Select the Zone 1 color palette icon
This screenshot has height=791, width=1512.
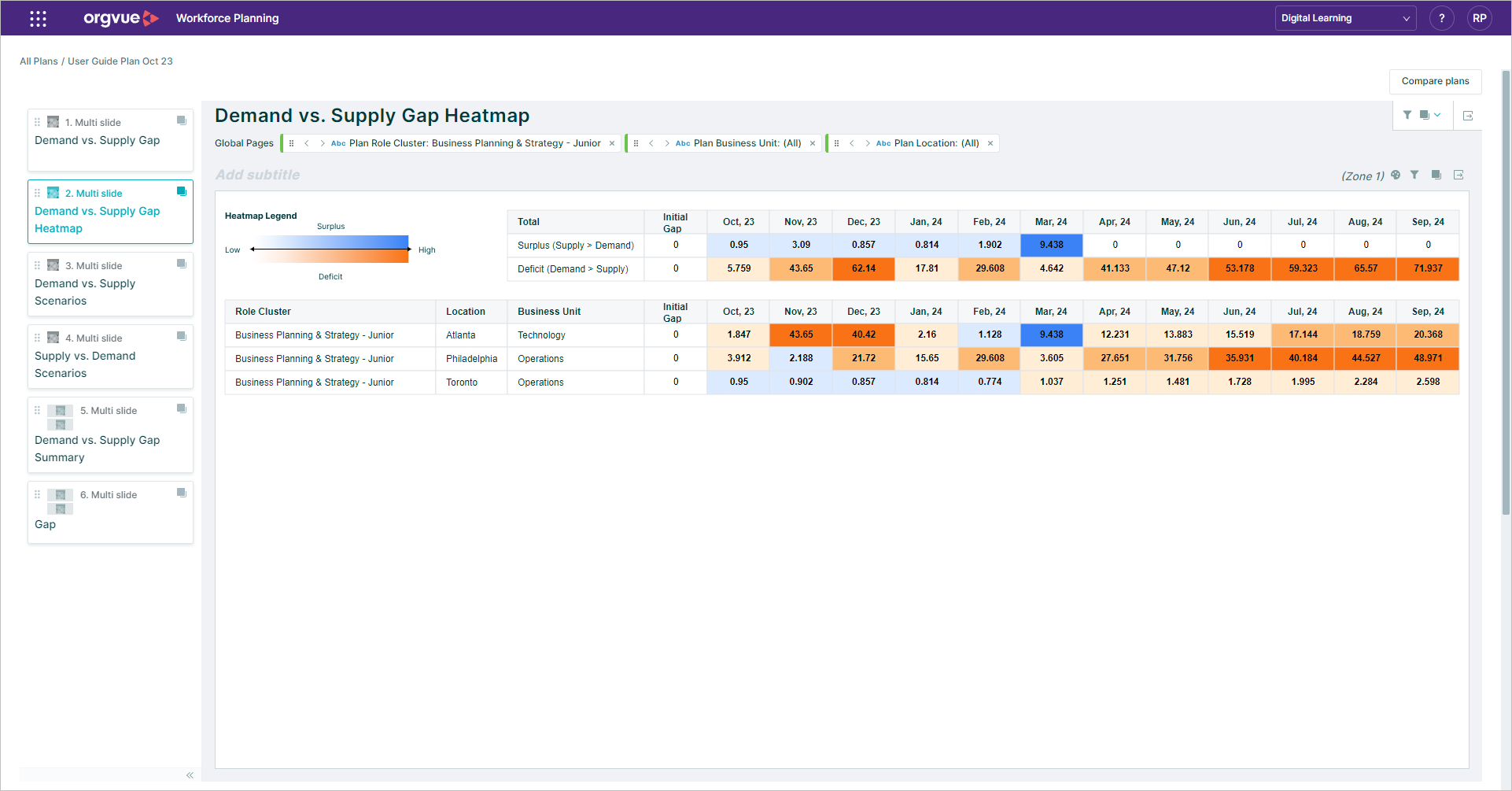pyautogui.click(x=1396, y=175)
